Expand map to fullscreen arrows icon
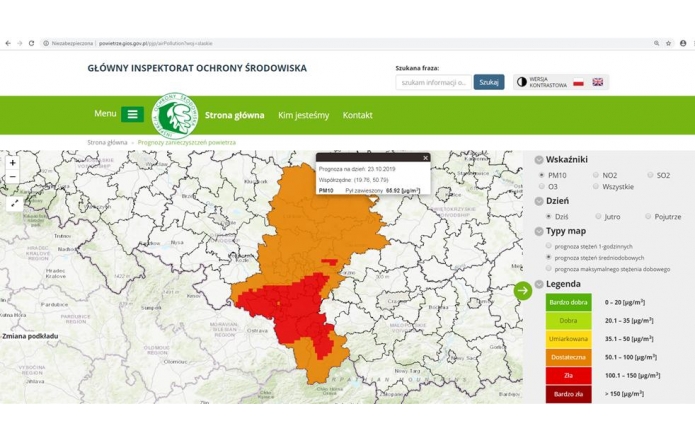This screenshot has height=442, width=695. 15,203
